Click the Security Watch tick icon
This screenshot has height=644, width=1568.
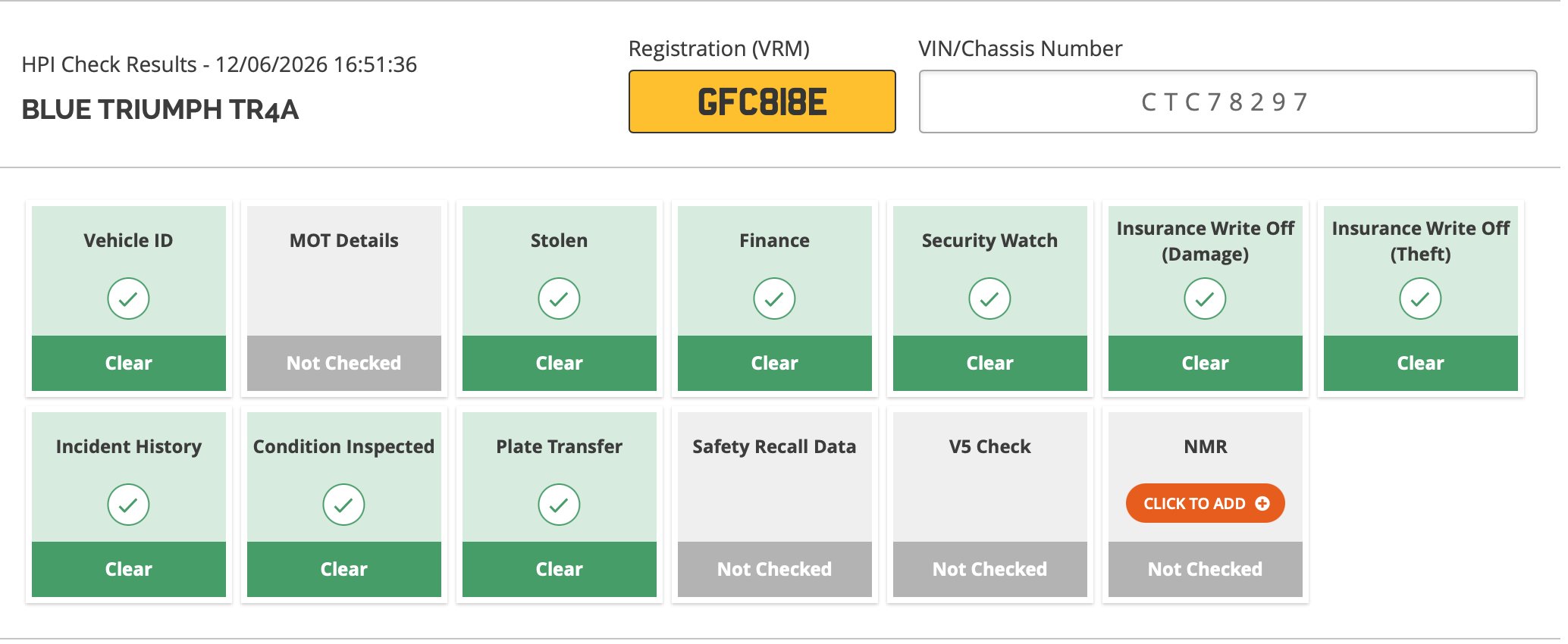pos(989,299)
